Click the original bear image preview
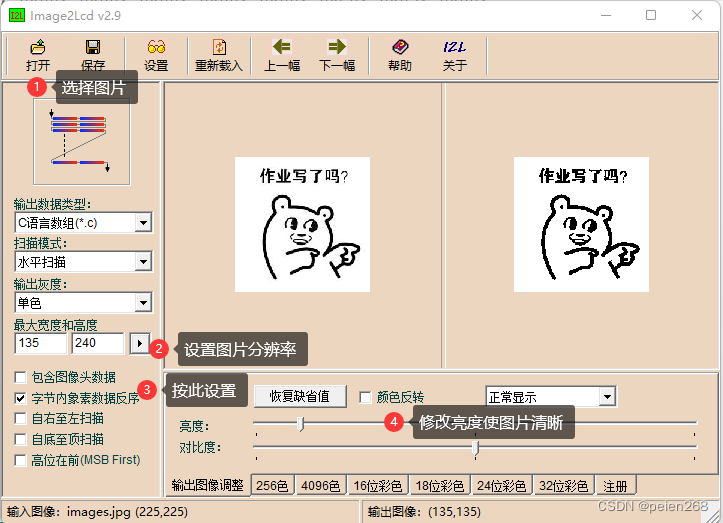 click(302, 225)
